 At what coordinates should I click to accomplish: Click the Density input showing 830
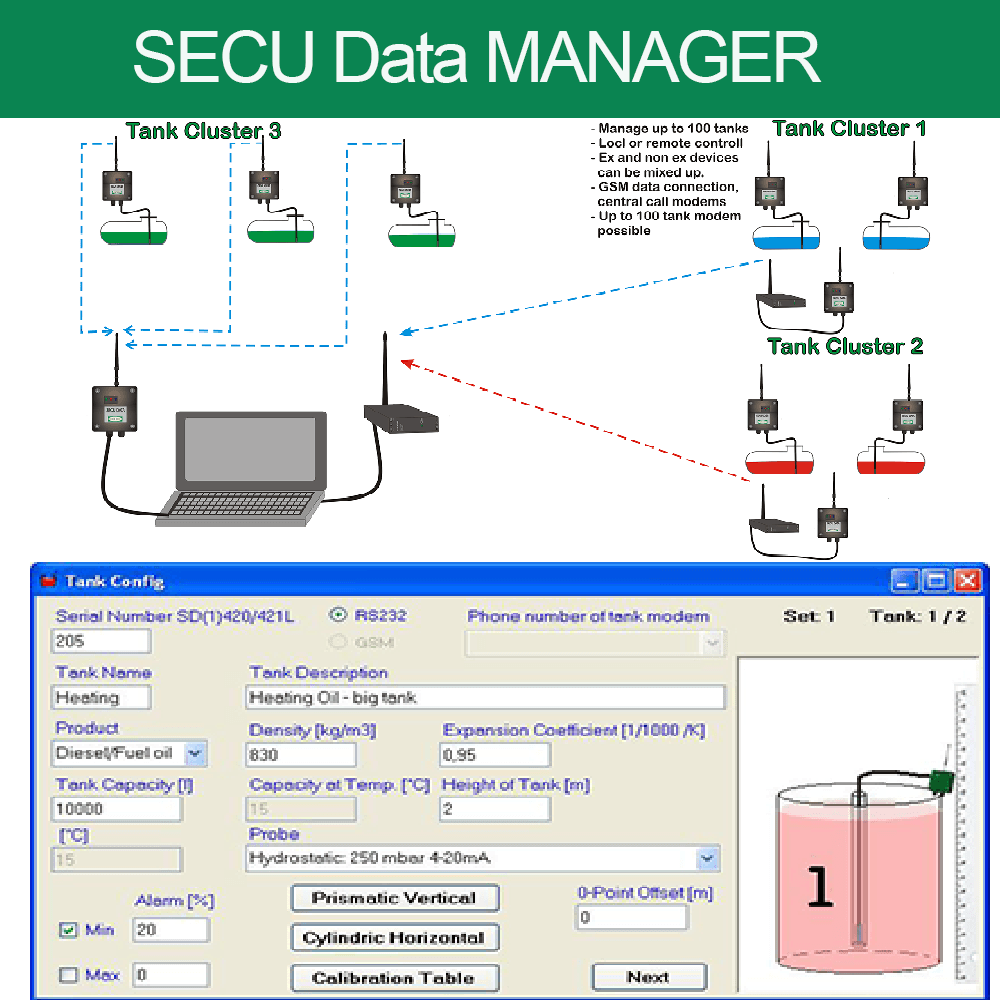click(300, 755)
